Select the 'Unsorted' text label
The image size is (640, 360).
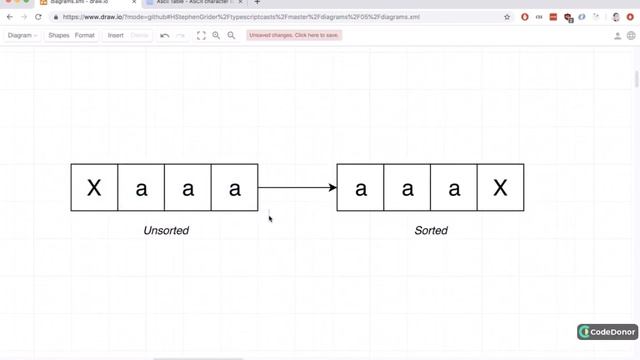[166, 230]
